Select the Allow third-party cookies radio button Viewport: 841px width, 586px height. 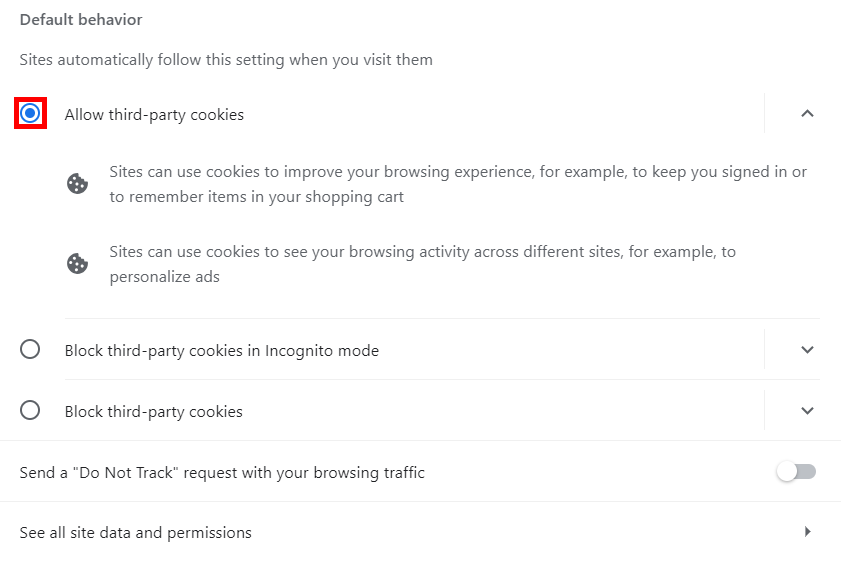point(30,114)
